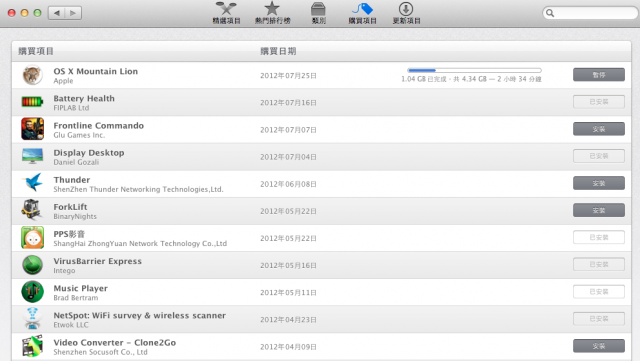The width and height of the screenshot is (640, 361).
Task: Click the OS X Mountain Lion icon
Action: [32, 75]
